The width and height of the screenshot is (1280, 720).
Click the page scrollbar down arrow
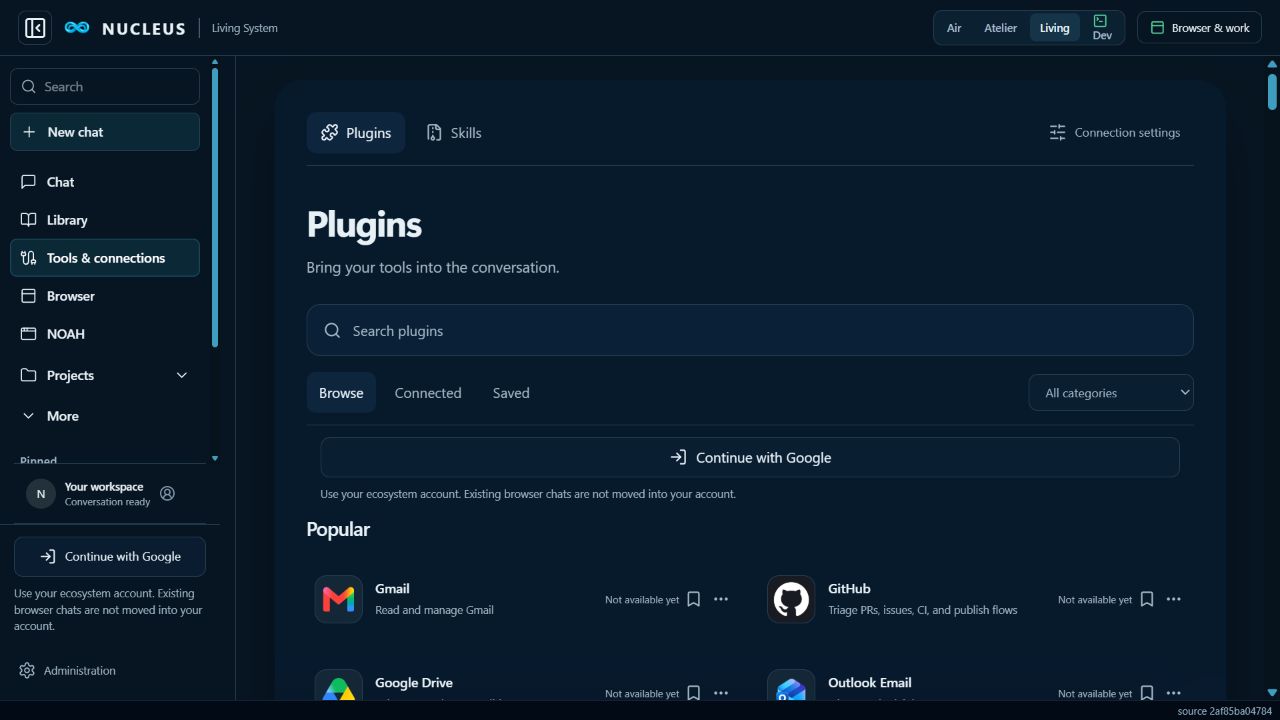pos(1272,692)
